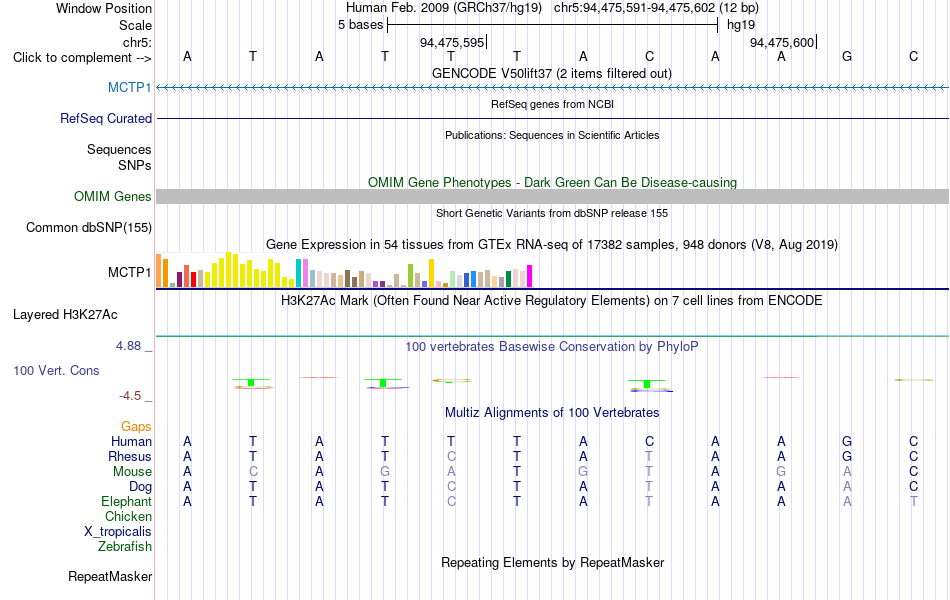Click the MCTP1 gene arrow line in GENCODE

coord(553,88)
